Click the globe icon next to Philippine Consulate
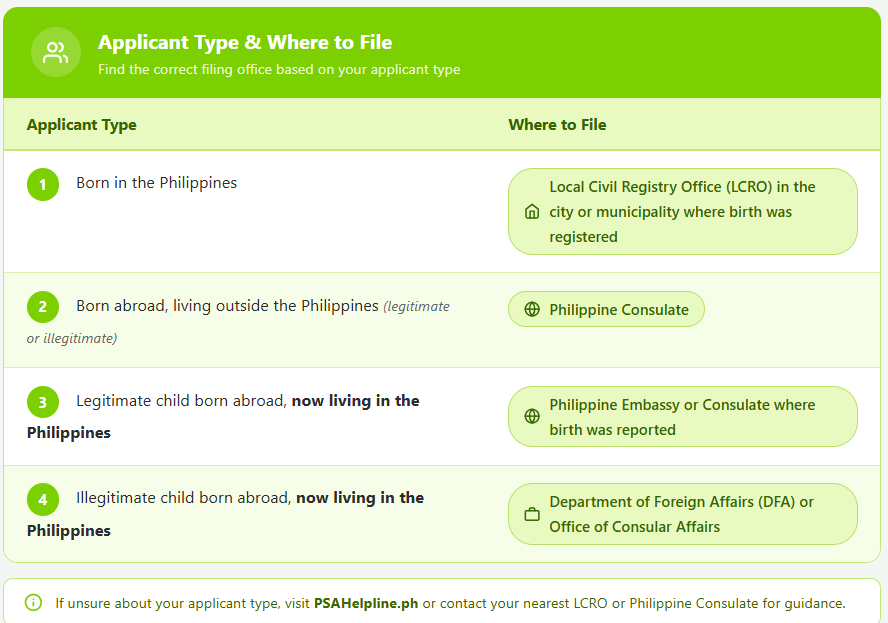Viewport: 888px width, 623px height. pos(532,309)
